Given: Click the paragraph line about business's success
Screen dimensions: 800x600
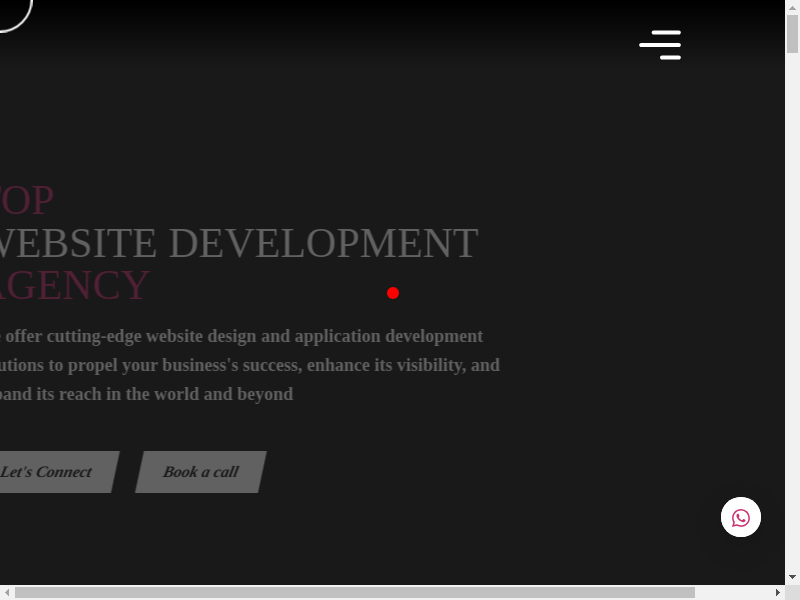Looking at the screenshot, I should (x=250, y=365).
